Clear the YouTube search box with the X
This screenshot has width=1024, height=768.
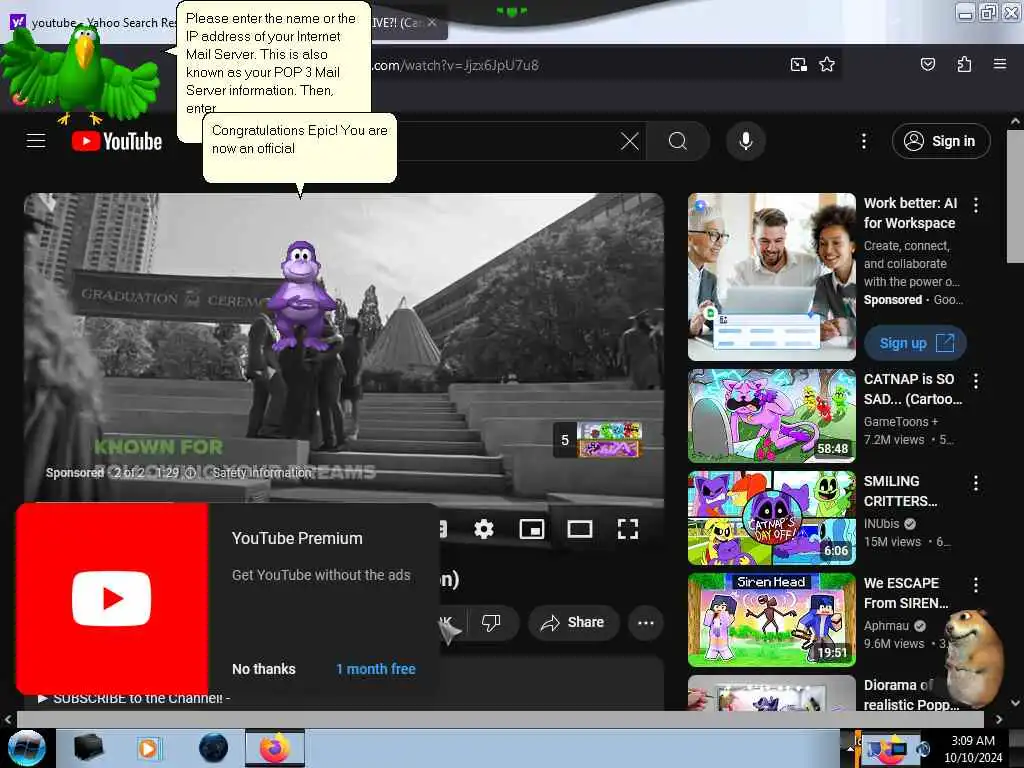coord(630,141)
